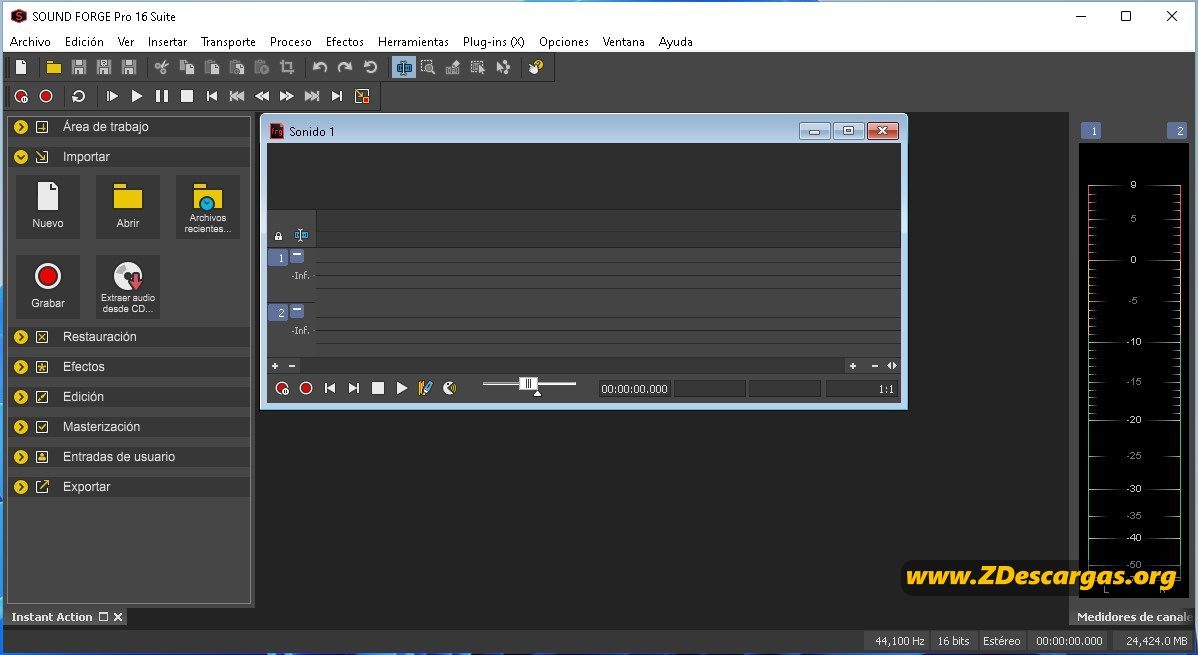Click Abrir folder tile

(x=128, y=206)
